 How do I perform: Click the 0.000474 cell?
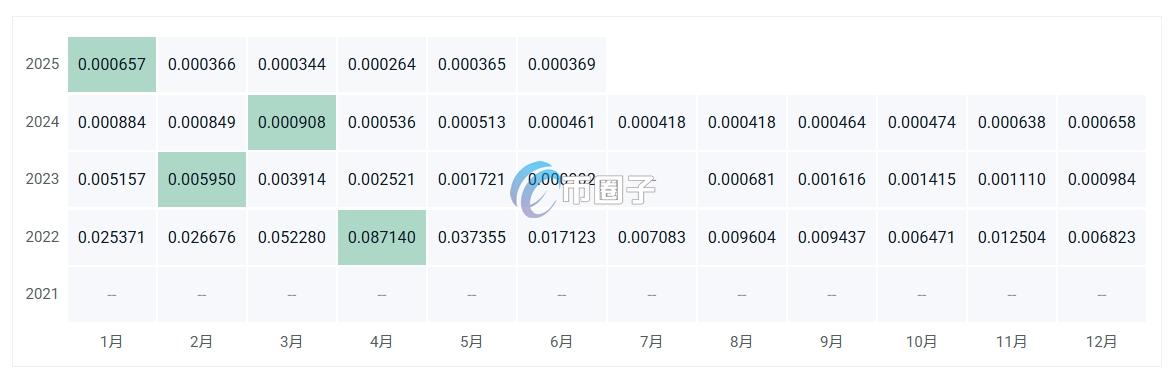[x=922, y=122]
